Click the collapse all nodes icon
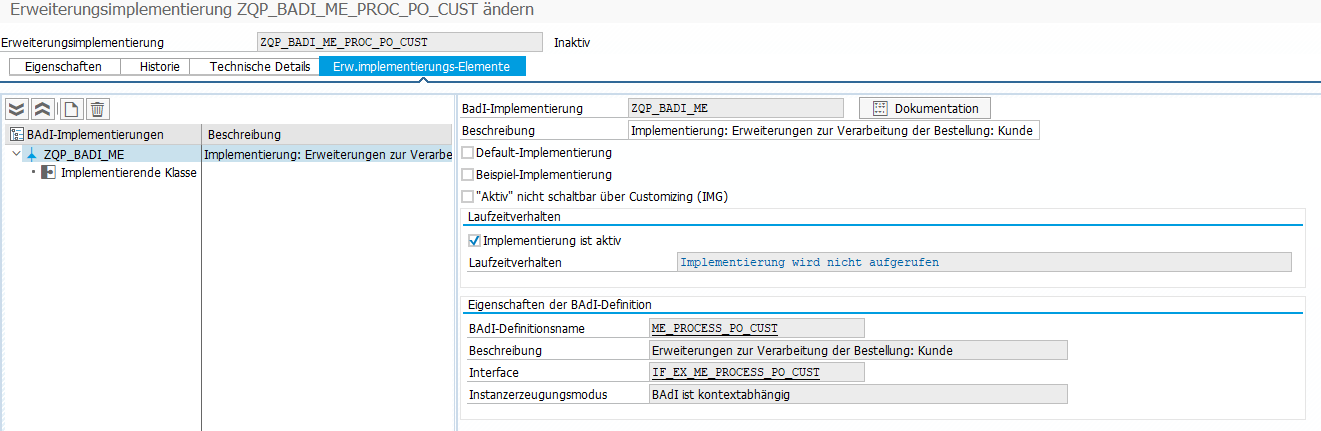The height and width of the screenshot is (431, 1321). click(42, 109)
